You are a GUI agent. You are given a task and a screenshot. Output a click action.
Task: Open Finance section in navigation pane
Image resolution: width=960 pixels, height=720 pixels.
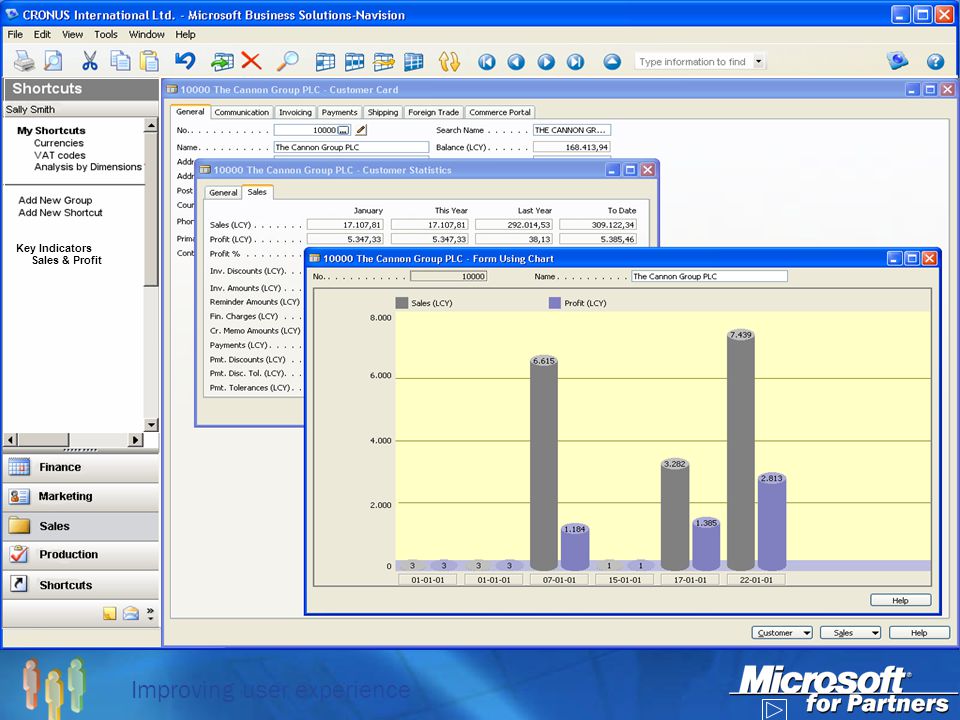point(80,467)
